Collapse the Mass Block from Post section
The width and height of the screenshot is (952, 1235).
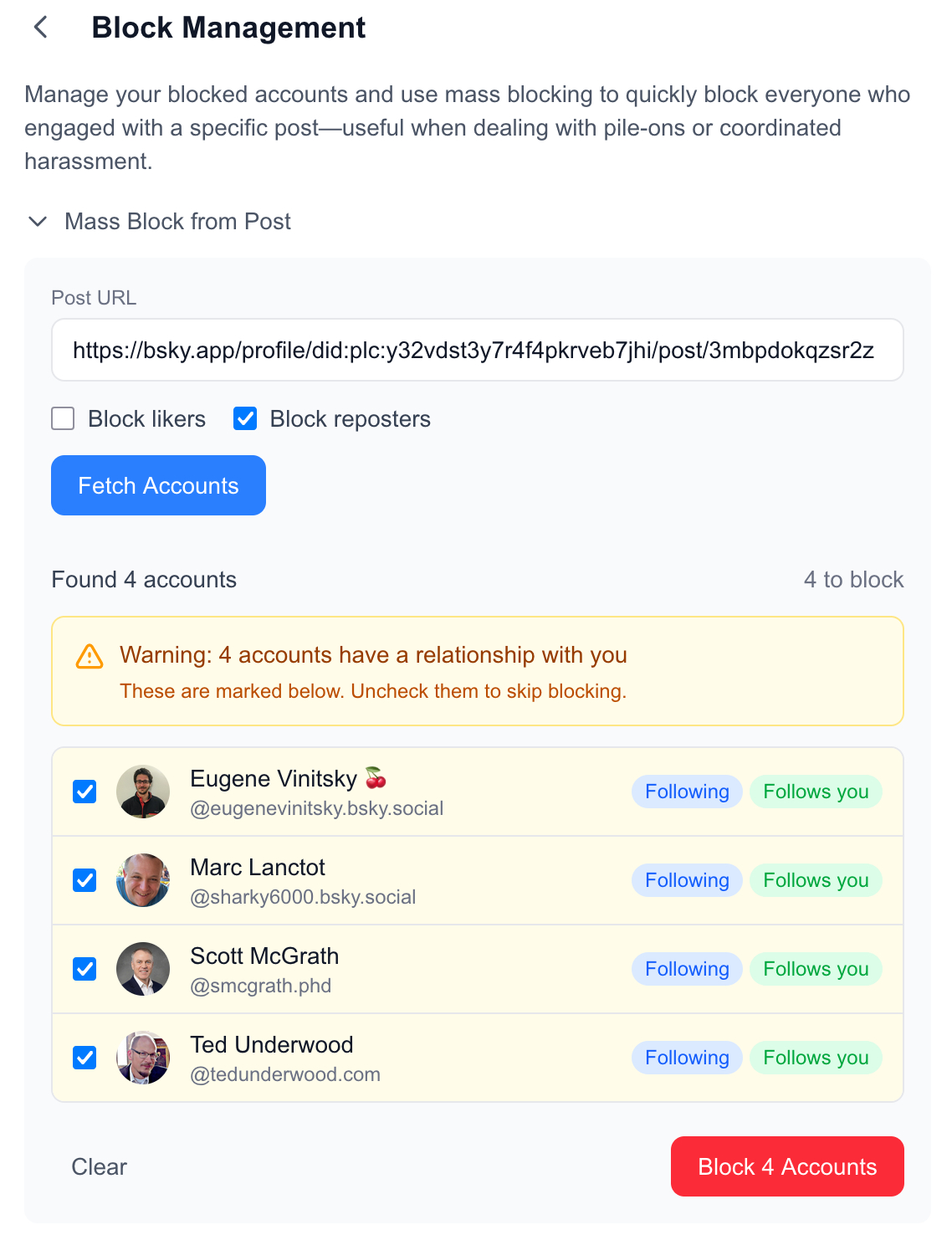[x=38, y=222]
